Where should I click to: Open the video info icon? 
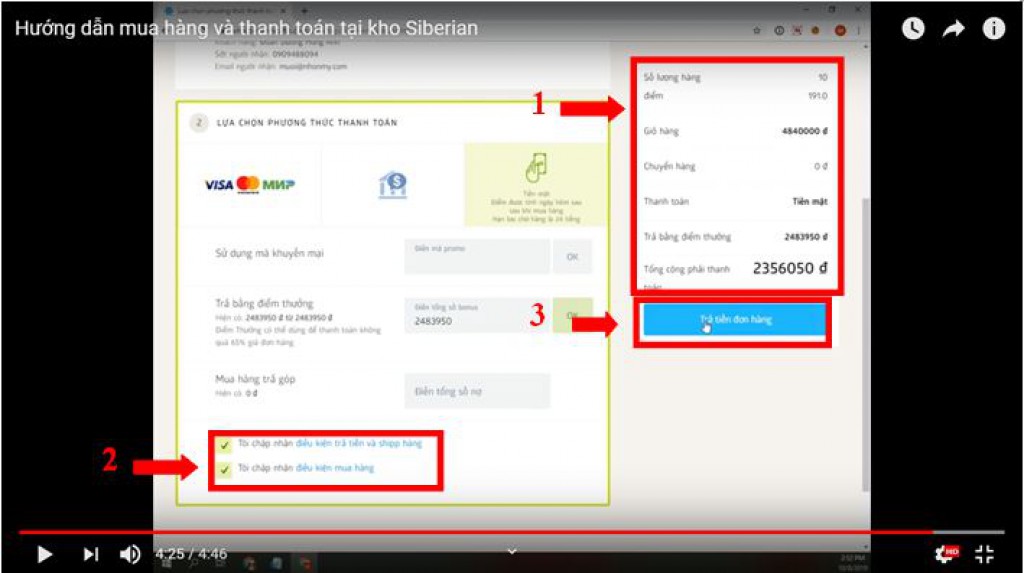coord(993,29)
